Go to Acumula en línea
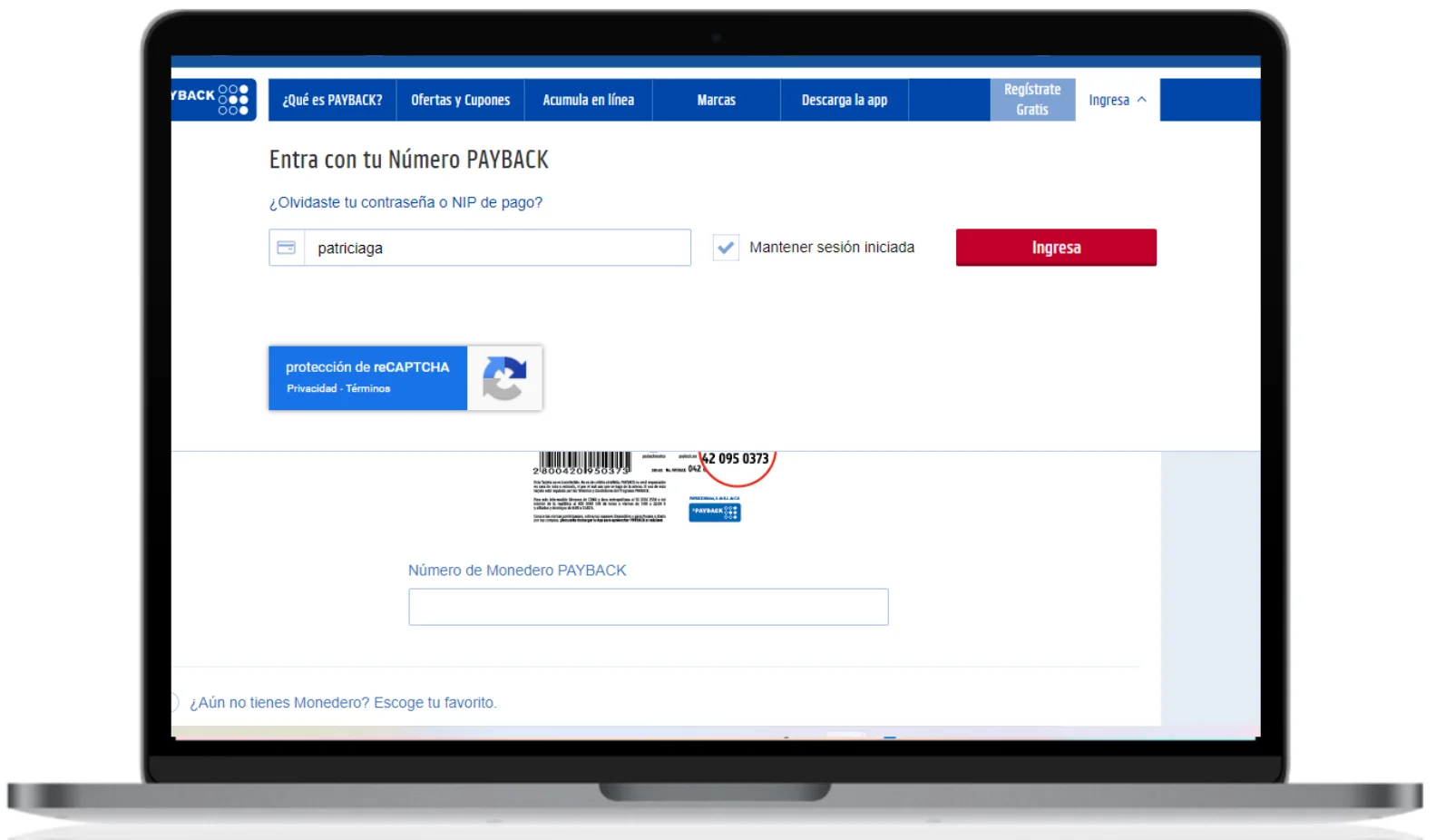 point(588,100)
